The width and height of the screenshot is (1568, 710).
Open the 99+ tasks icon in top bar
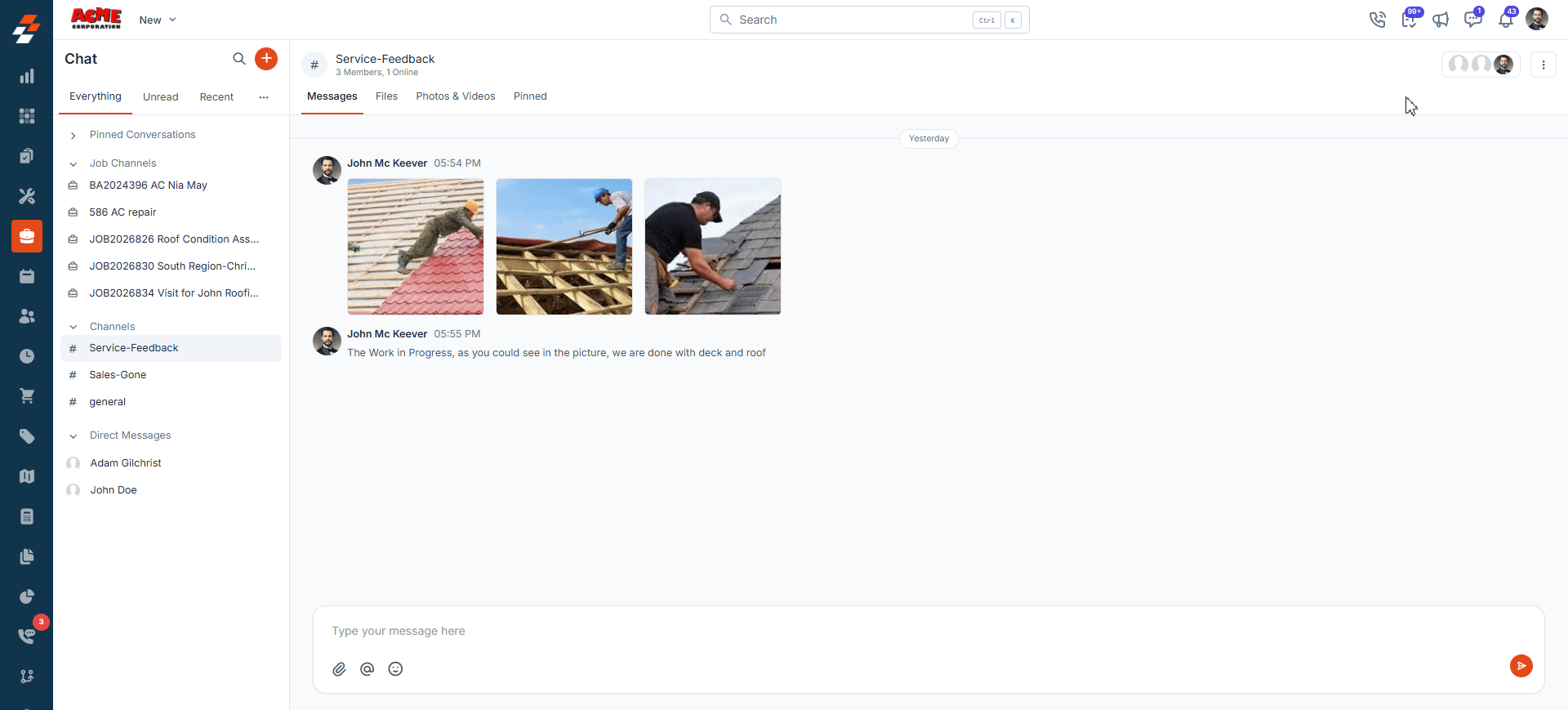[1410, 20]
